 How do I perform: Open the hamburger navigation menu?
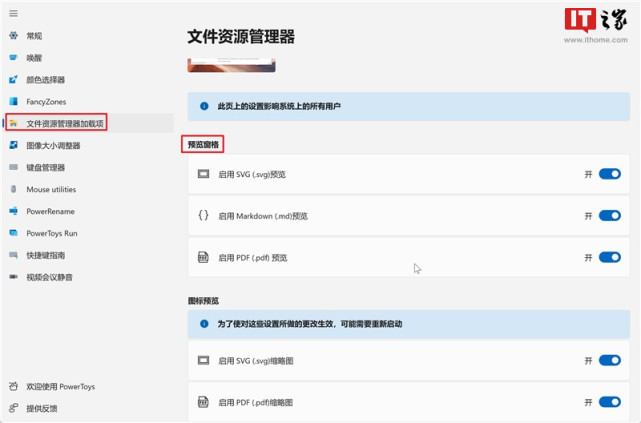(x=13, y=14)
